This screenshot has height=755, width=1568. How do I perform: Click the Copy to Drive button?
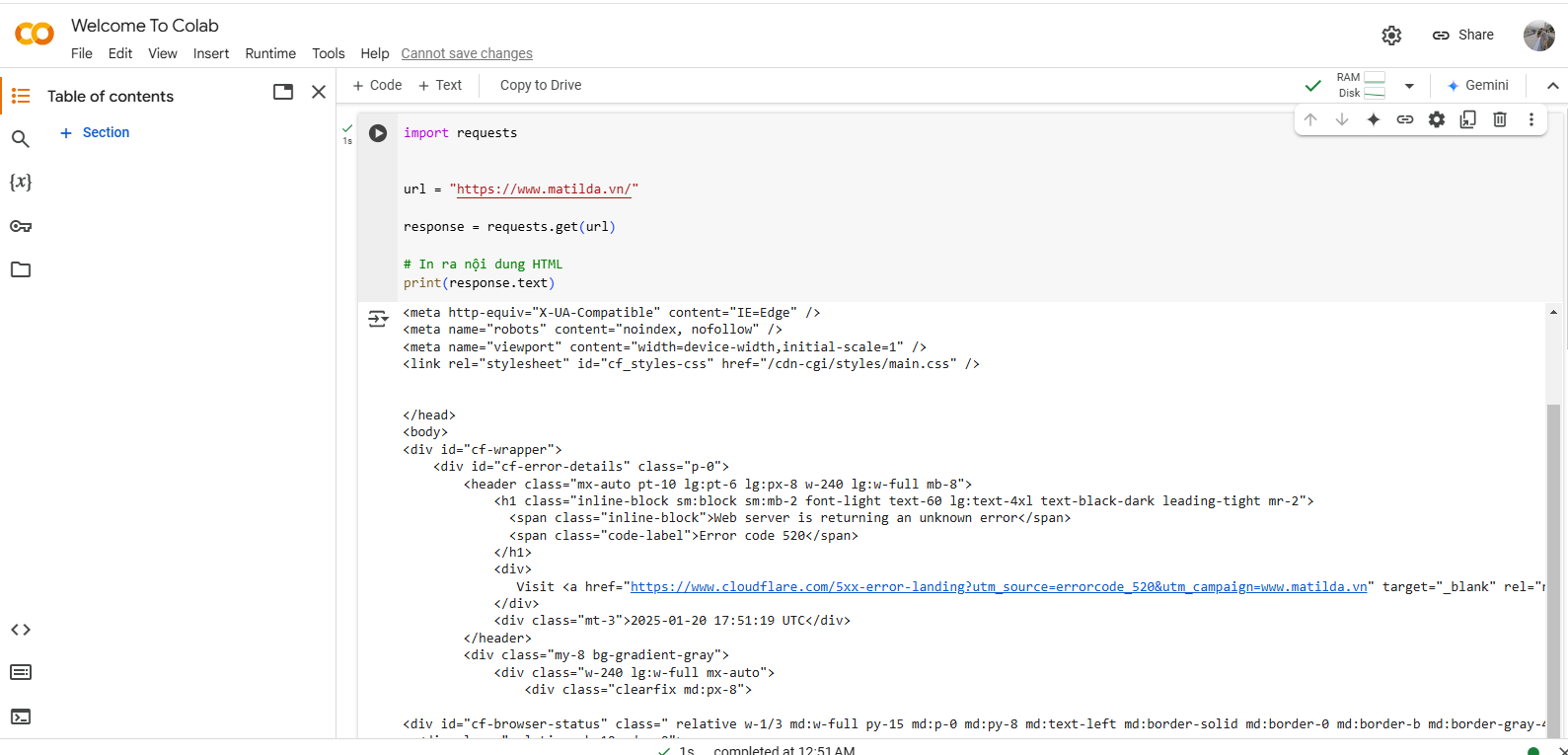click(x=541, y=85)
